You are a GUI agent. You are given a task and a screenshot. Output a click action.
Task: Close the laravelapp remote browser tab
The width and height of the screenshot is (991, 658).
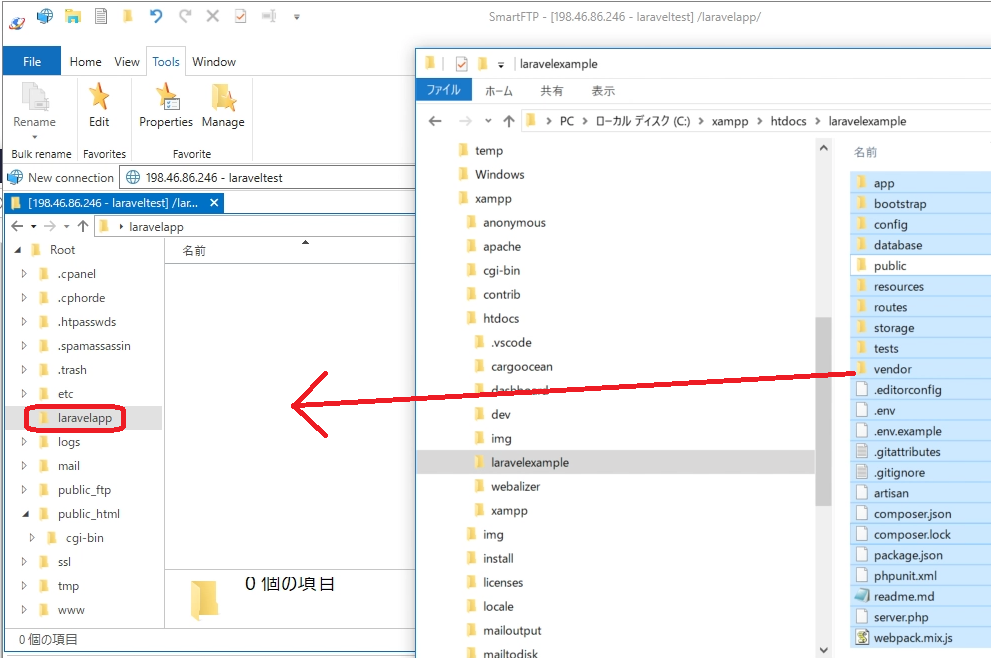click(214, 203)
